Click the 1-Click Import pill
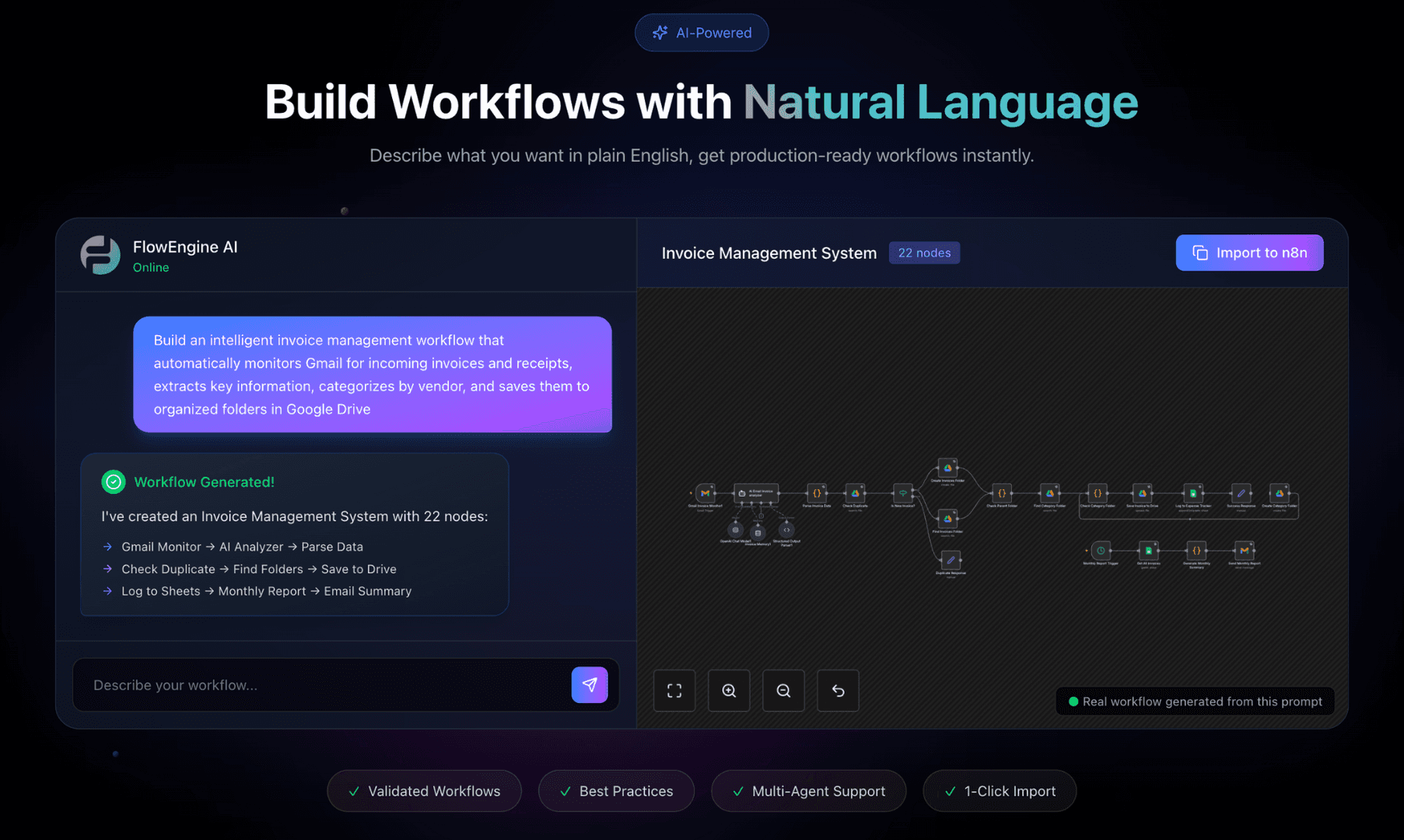This screenshot has height=840, width=1404. point(1000,791)
